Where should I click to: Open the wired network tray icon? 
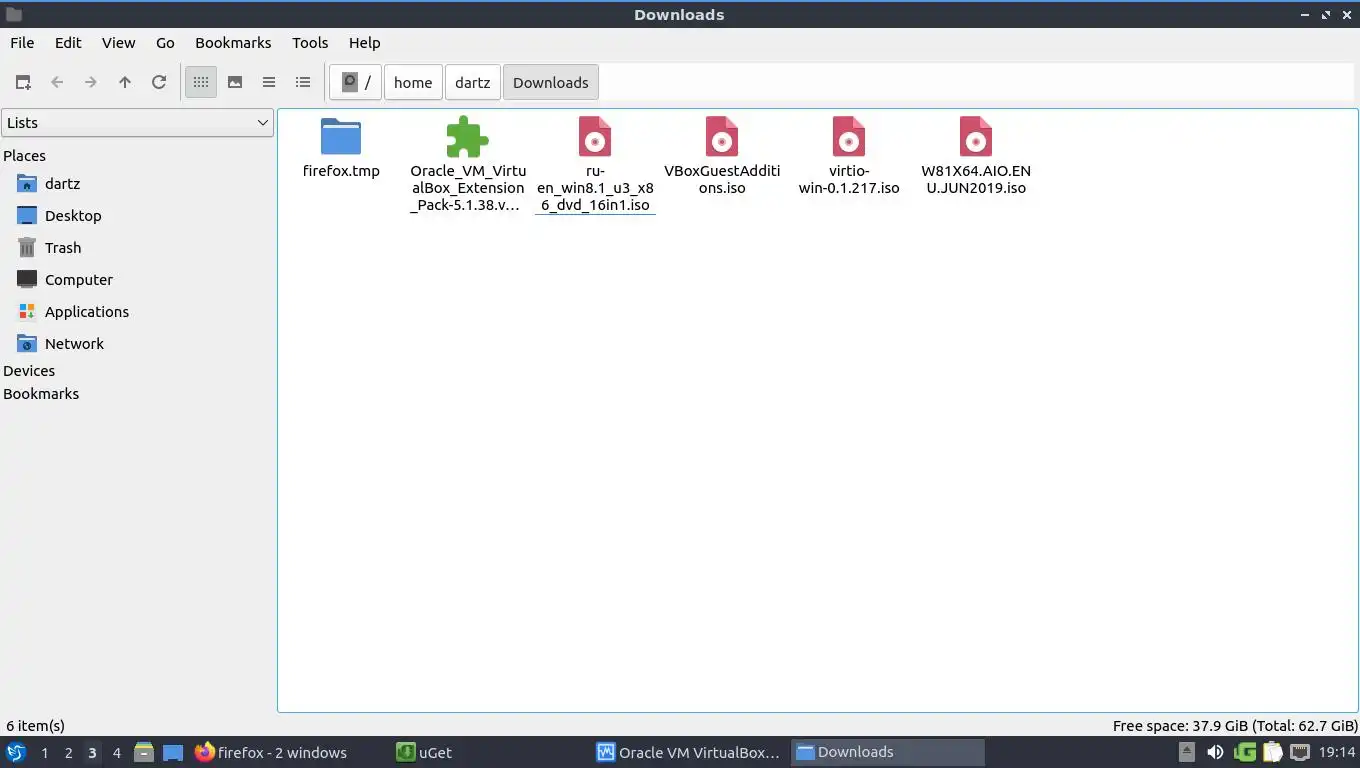click(x=1300, y=752)
